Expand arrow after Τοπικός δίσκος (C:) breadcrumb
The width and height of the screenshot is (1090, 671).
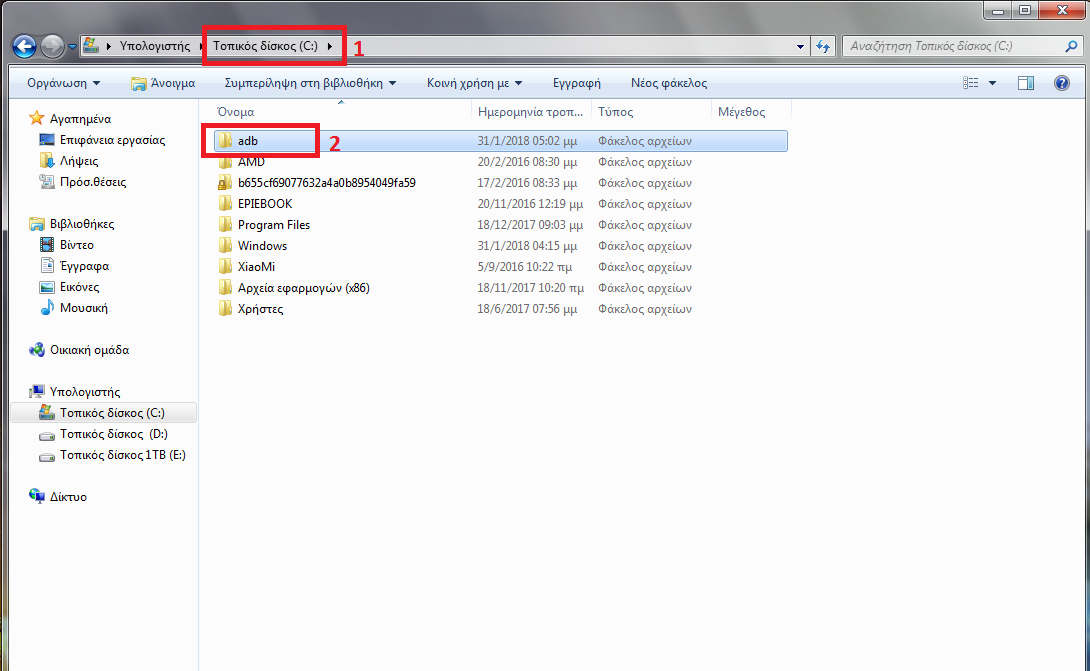(x=330, y=46)
